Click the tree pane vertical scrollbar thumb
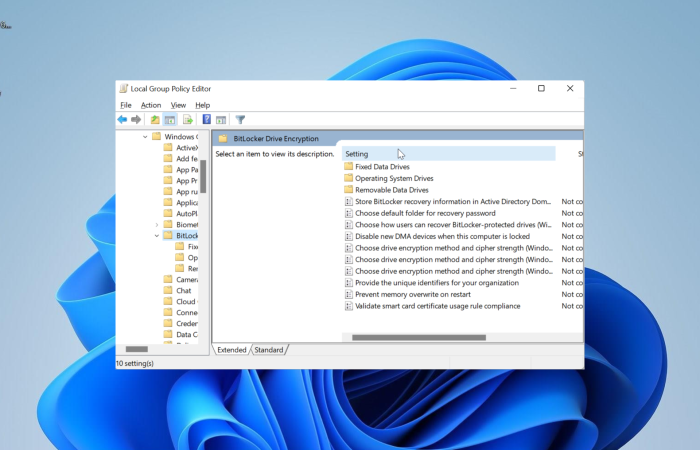The height and width of the screenshot is (450, 700). click(203, 176)
